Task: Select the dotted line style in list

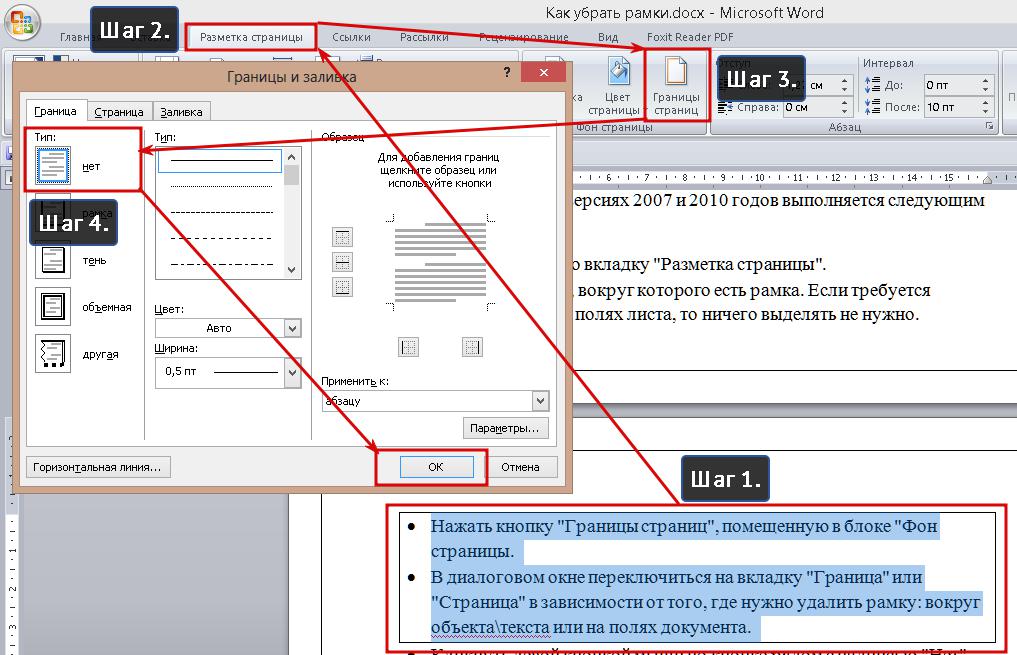Action: point(220,186)
